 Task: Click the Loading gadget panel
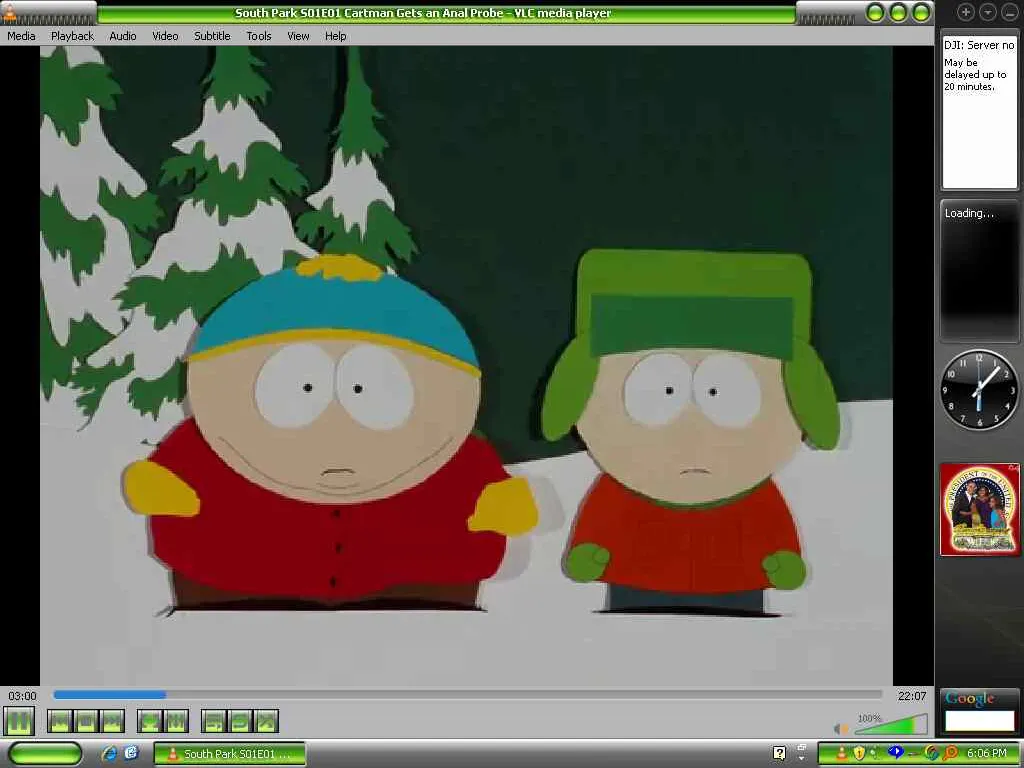pyautogui.click(x=979, y=271)
